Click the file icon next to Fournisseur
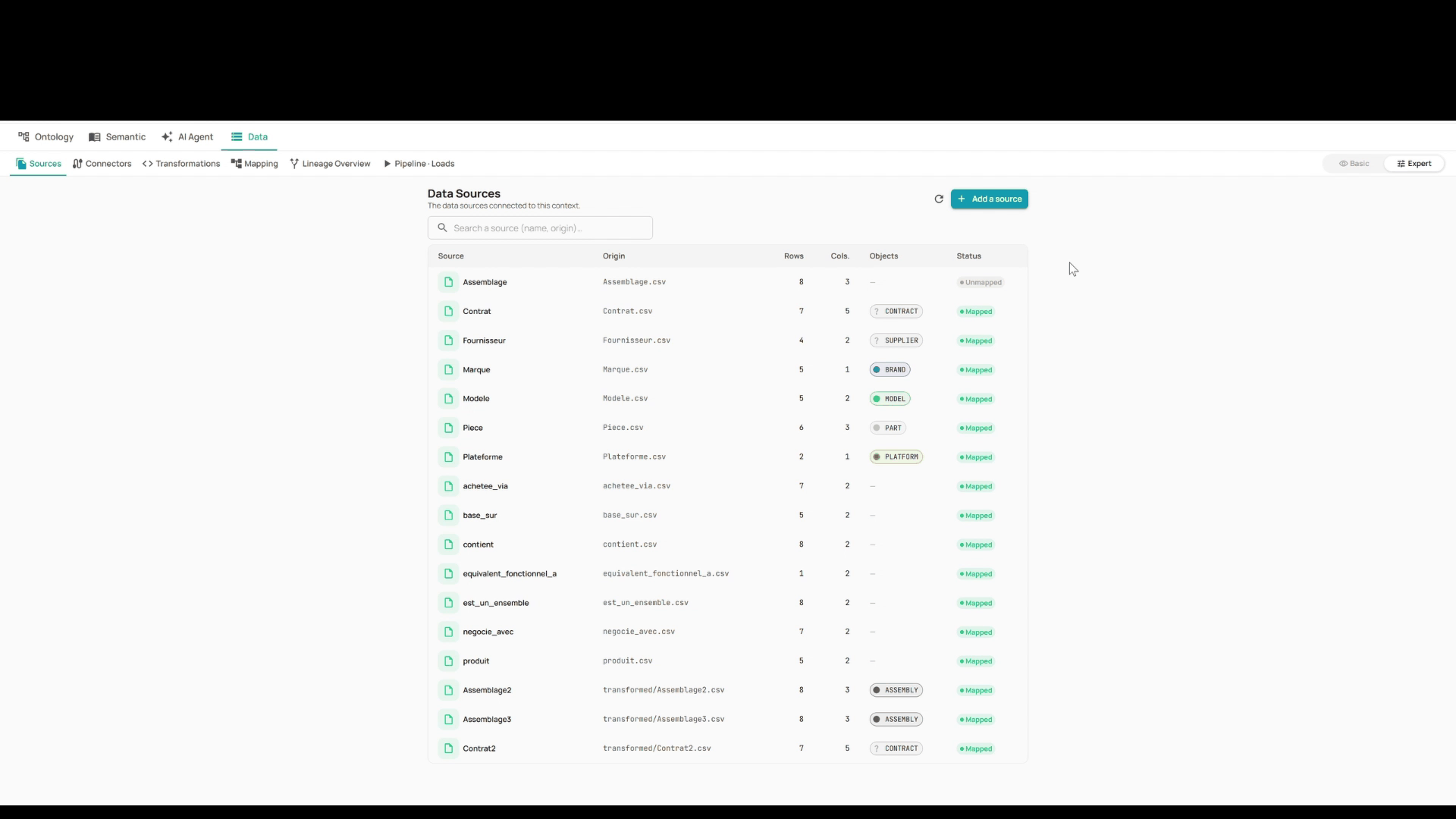The width and height of the screenshot is (1456, 819). (x=448, y=340)
